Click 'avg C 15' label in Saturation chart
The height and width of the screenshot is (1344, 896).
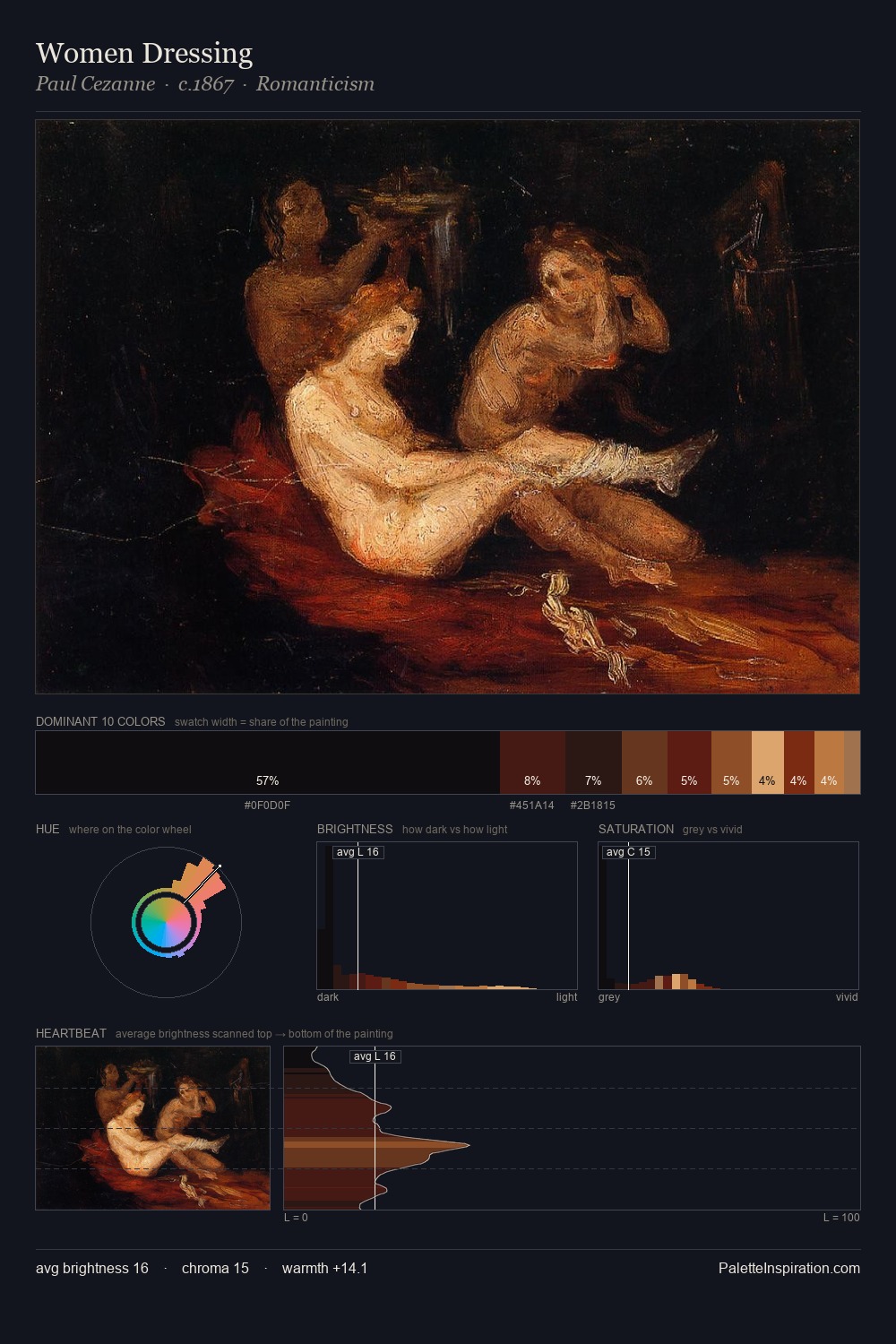(628, 852)
